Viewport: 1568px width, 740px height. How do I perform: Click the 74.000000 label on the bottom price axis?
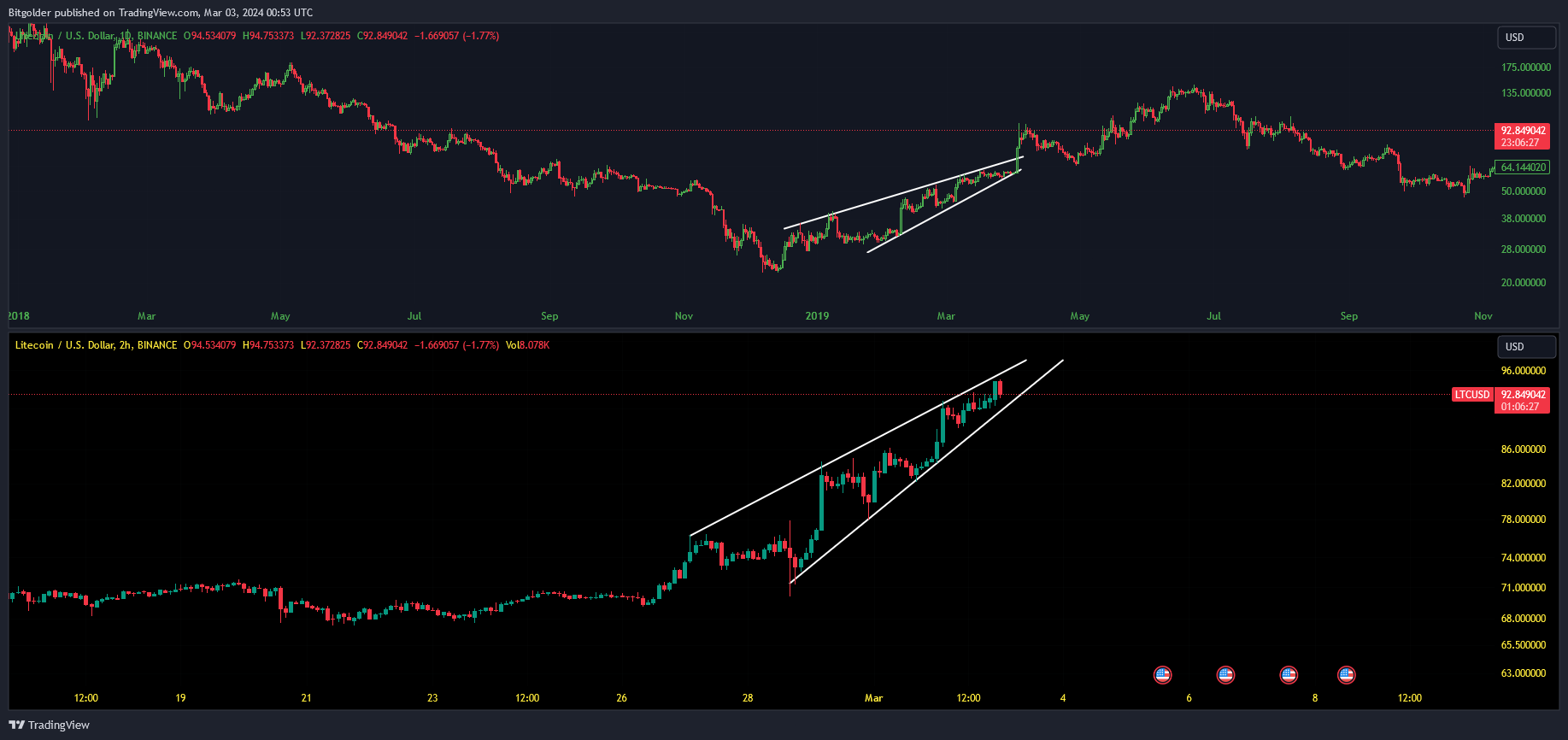1524,558
